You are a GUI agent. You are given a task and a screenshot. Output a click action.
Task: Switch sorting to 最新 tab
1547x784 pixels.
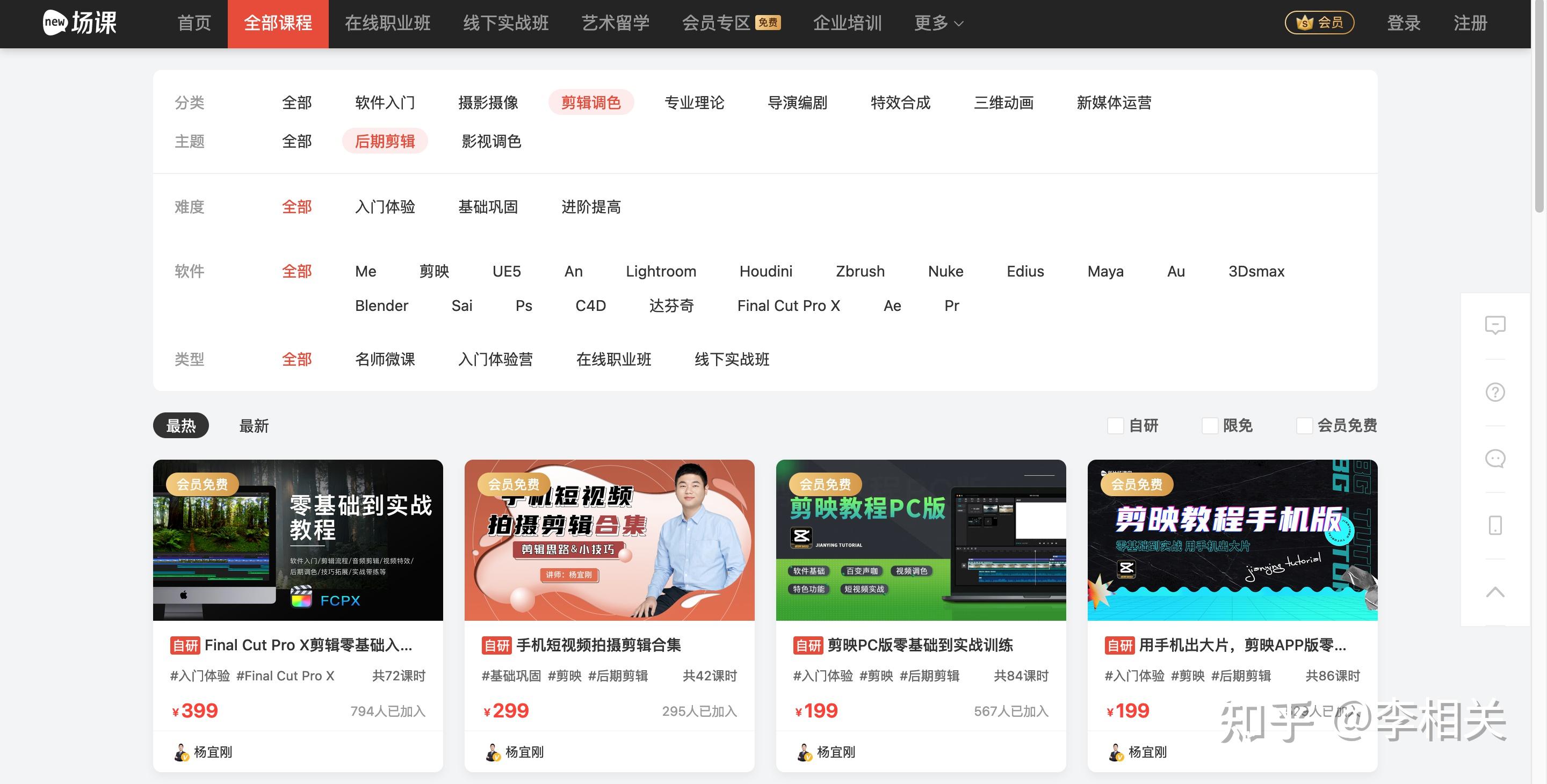pyautogui.click(x=254, y=426)
